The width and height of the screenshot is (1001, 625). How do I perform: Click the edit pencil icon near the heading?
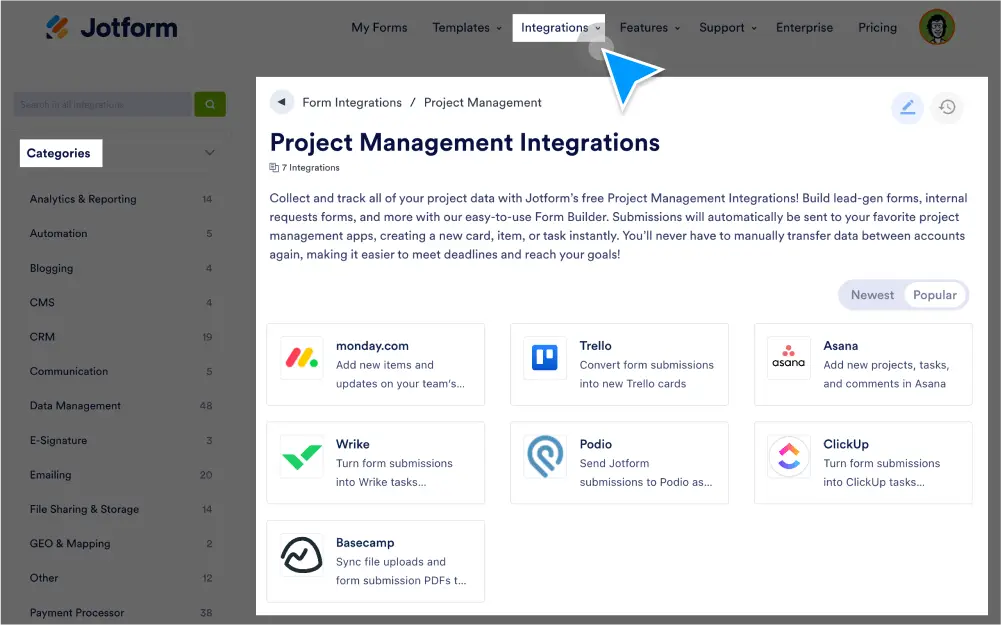907,108
